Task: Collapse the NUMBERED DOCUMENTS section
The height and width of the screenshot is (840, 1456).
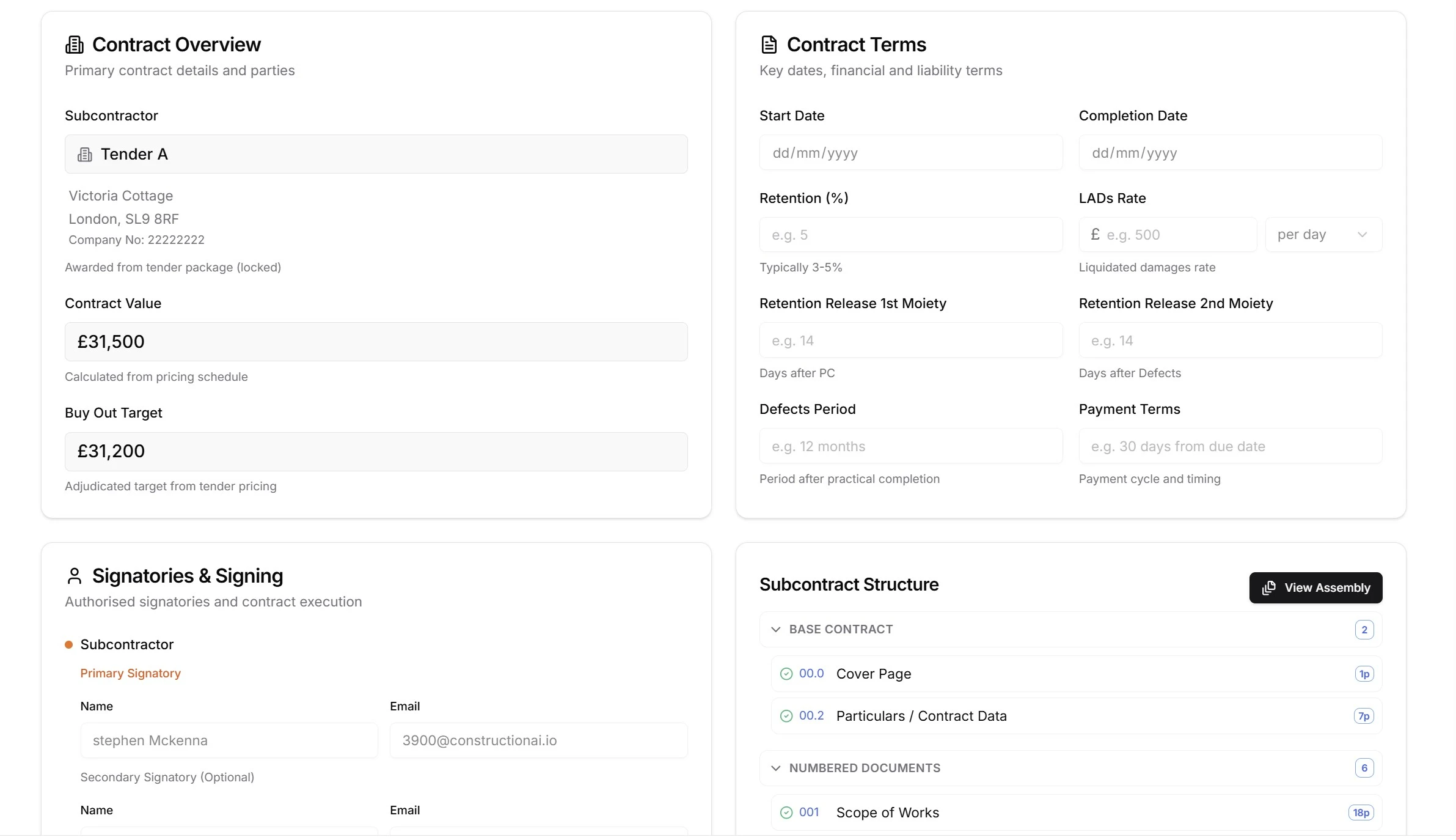Action: (775, 768)
